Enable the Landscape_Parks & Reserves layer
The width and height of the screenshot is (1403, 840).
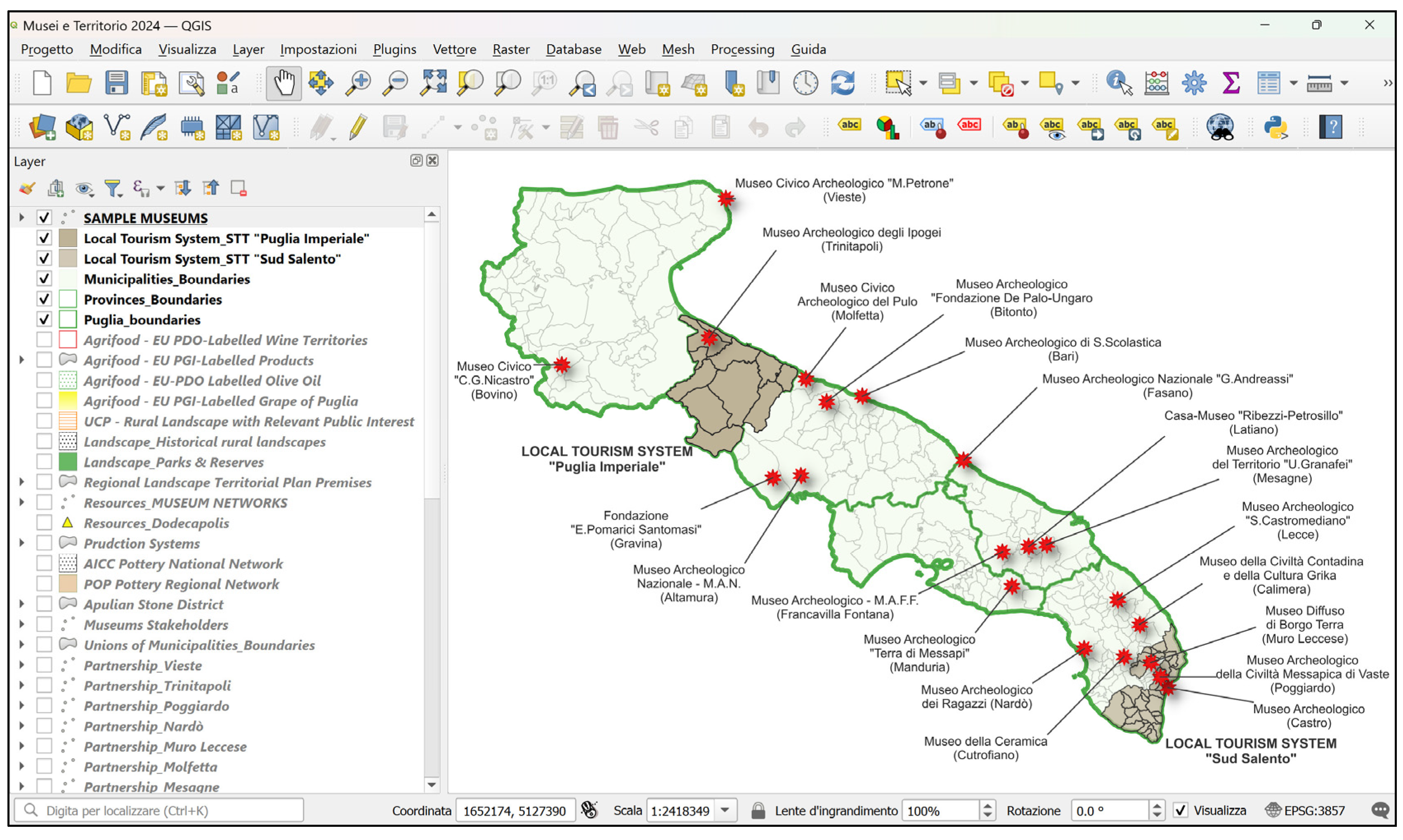(44, 462)
